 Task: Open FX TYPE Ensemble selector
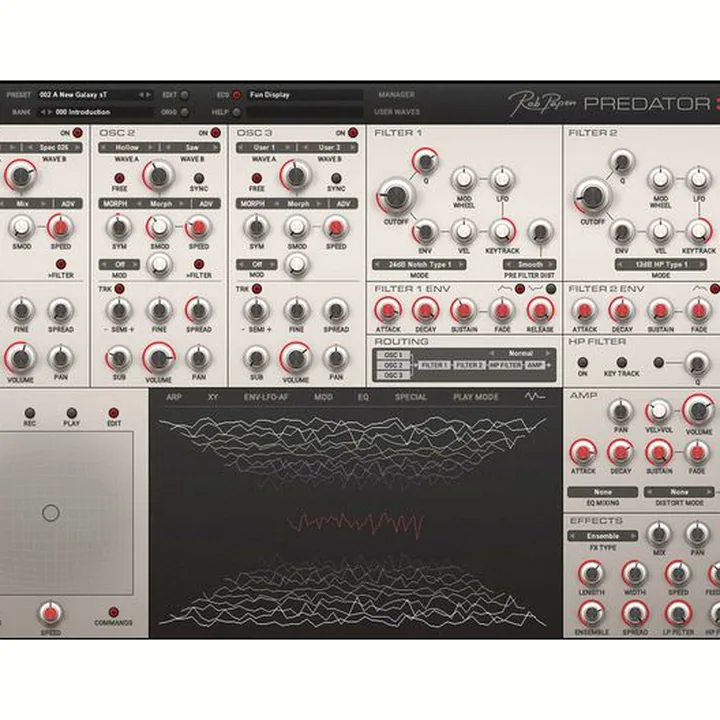pos(603,536)
